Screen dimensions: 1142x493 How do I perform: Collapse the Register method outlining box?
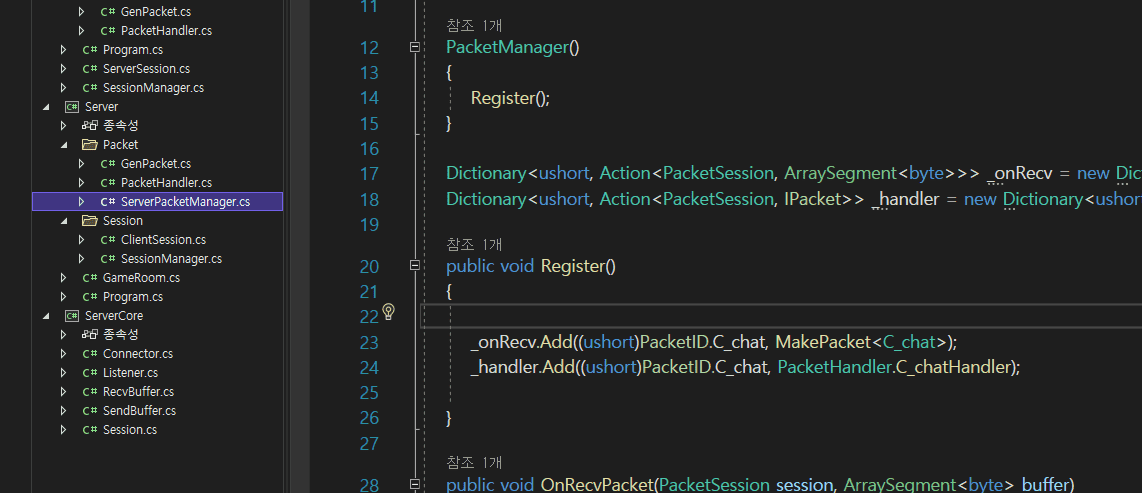point(414,266)
